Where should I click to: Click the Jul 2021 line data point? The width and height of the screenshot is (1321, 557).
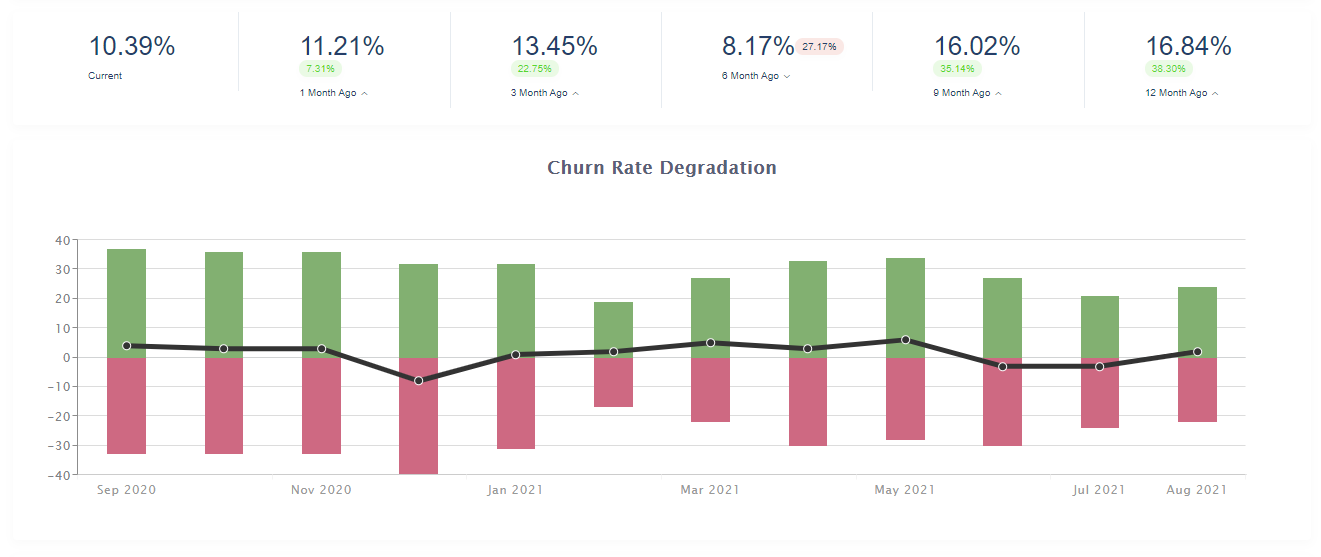[x=1100, y=367]
